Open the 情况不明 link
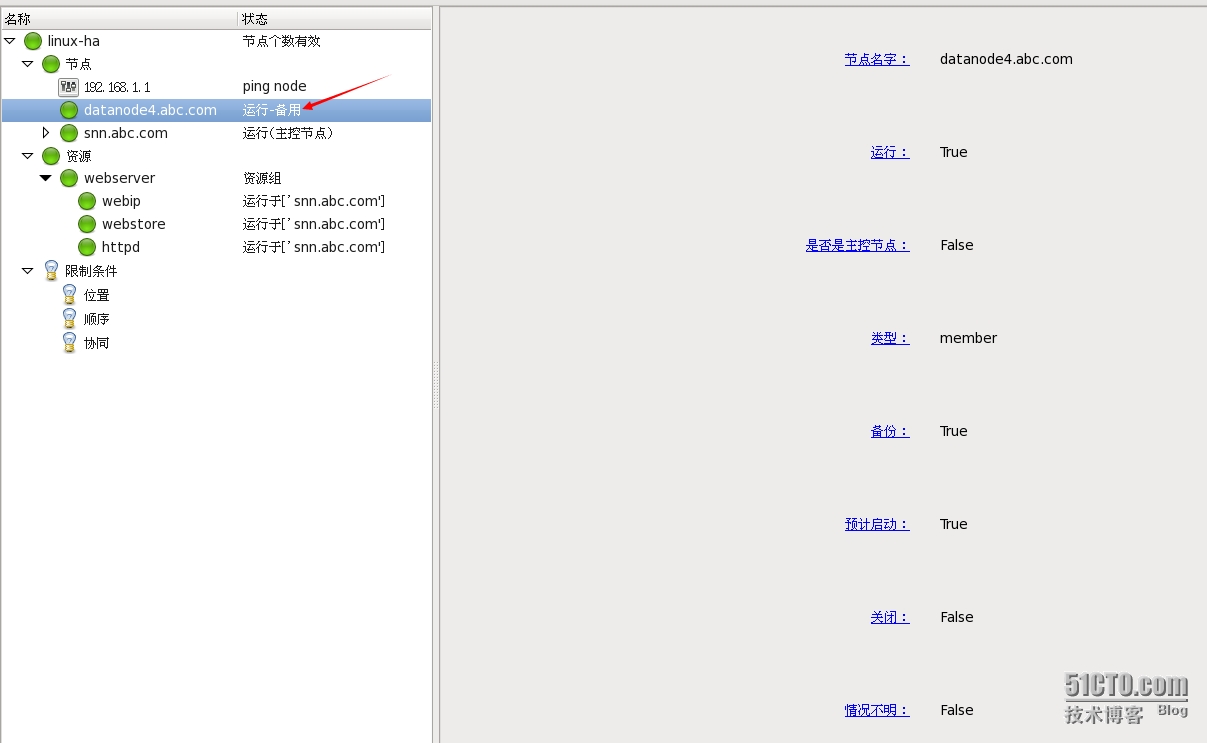The image size is (1207, 743). coord(877,710)
